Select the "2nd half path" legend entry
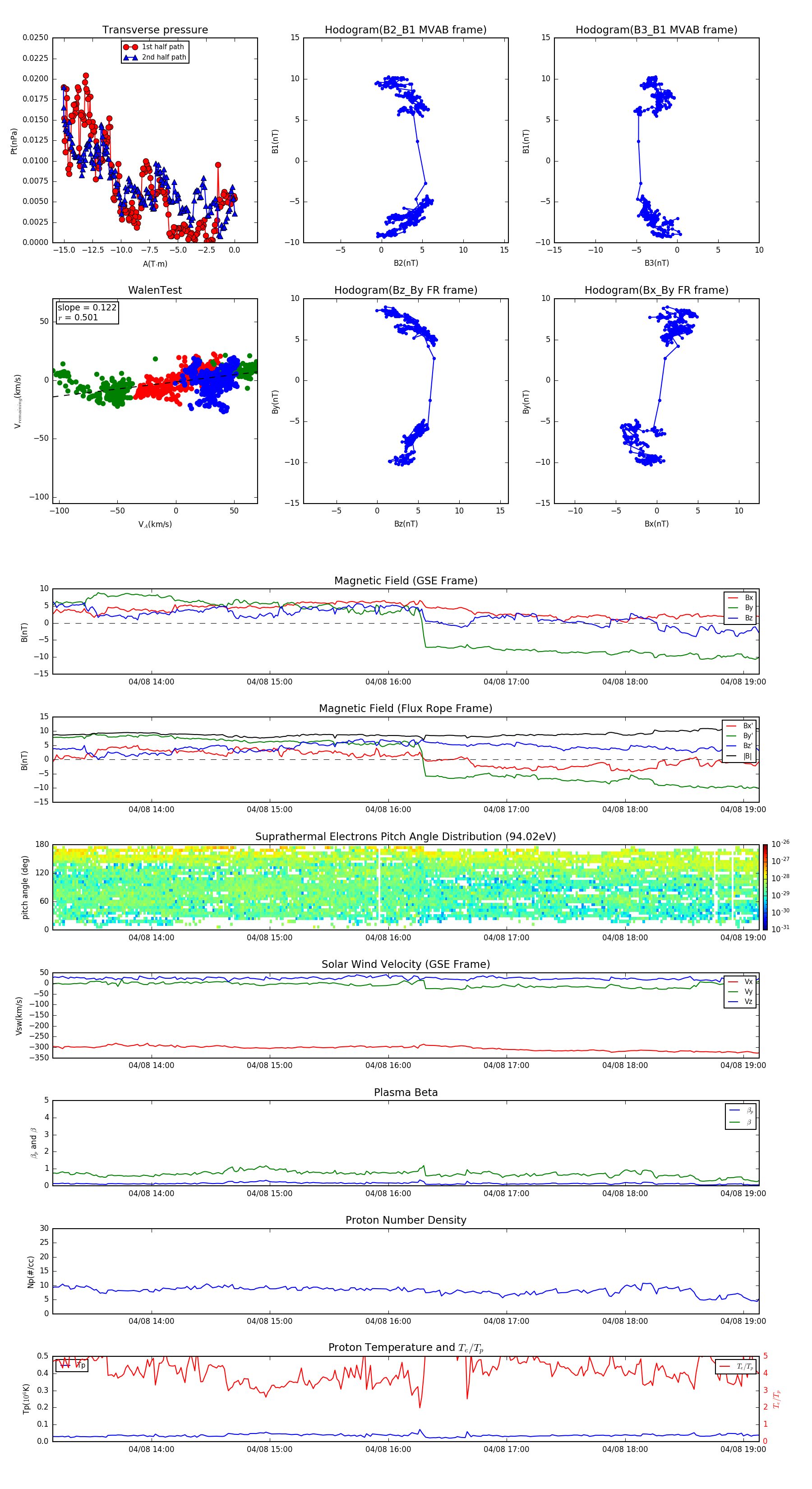Image resolution: width=812 pixels, height=1489 pixels. (155, 57)
